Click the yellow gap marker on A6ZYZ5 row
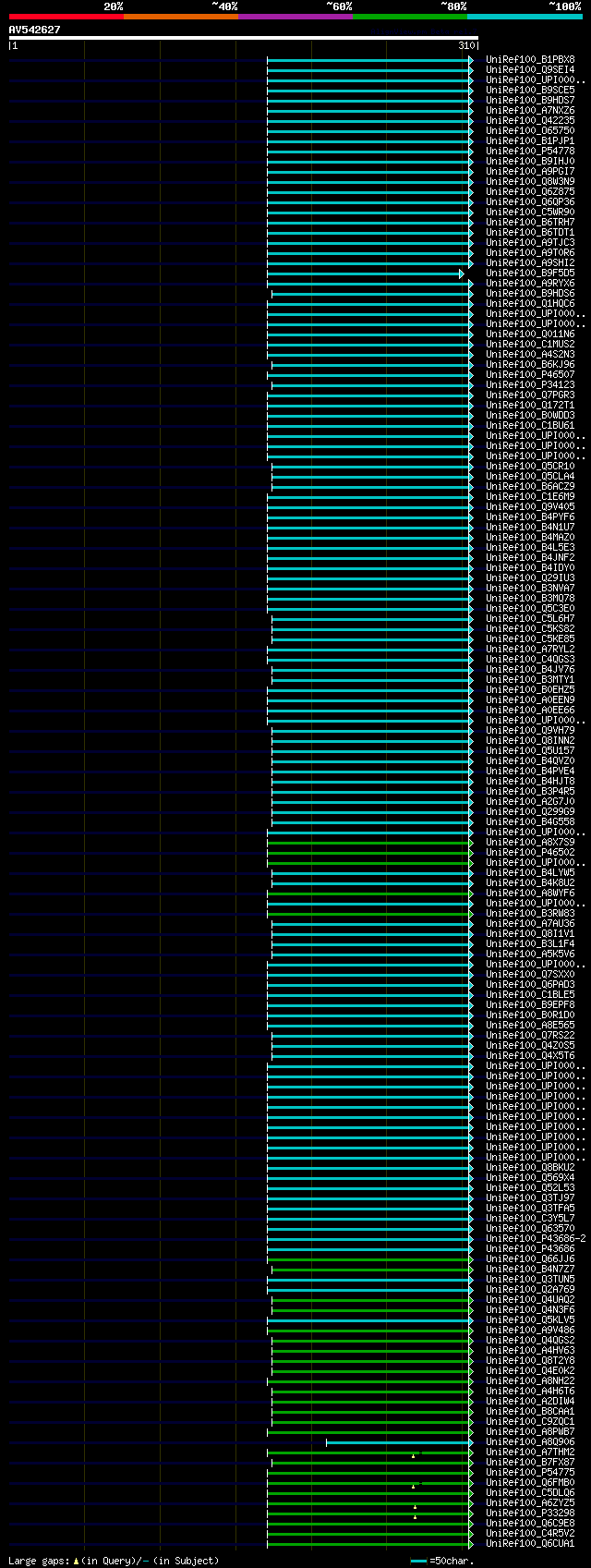 tap(416, 1506)
